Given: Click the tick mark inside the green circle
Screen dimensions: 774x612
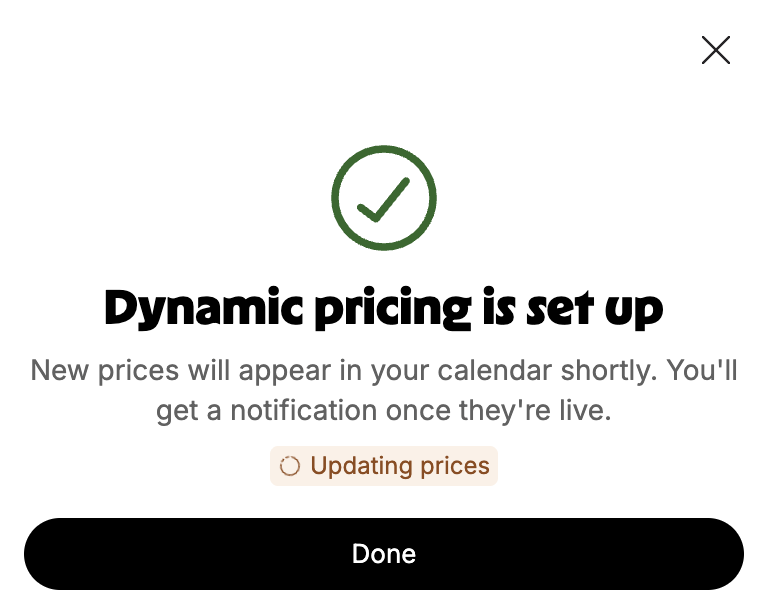Looking at the screenshot, I should click(384, 199).
